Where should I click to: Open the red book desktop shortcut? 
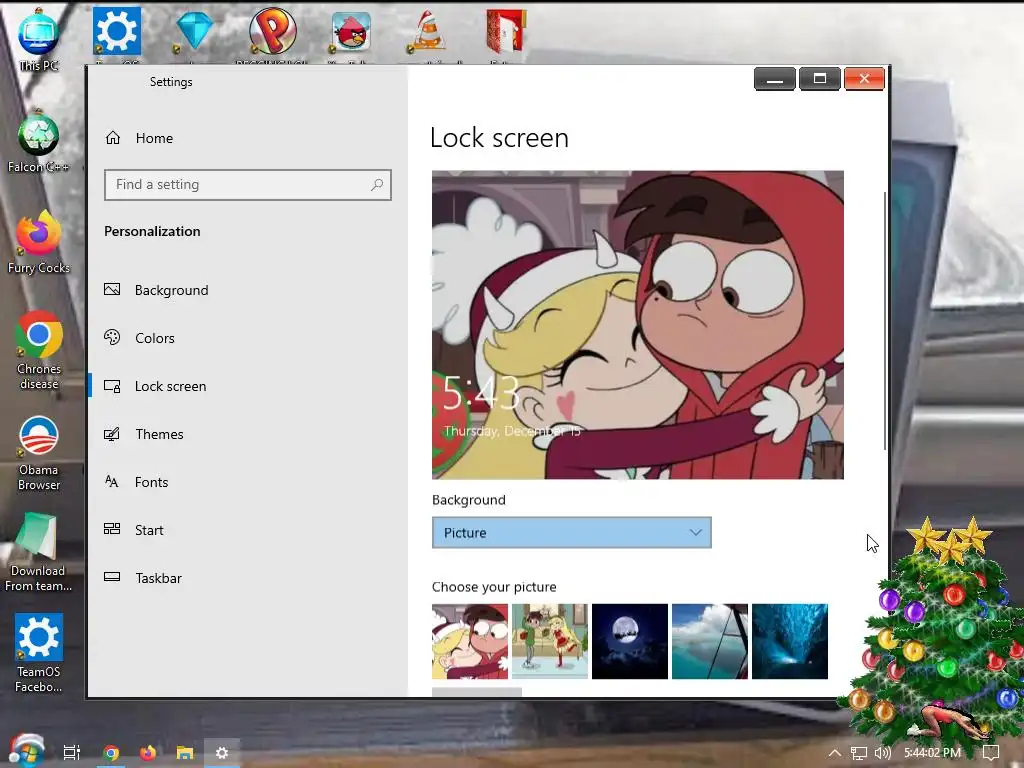click(x=506, y=33)
